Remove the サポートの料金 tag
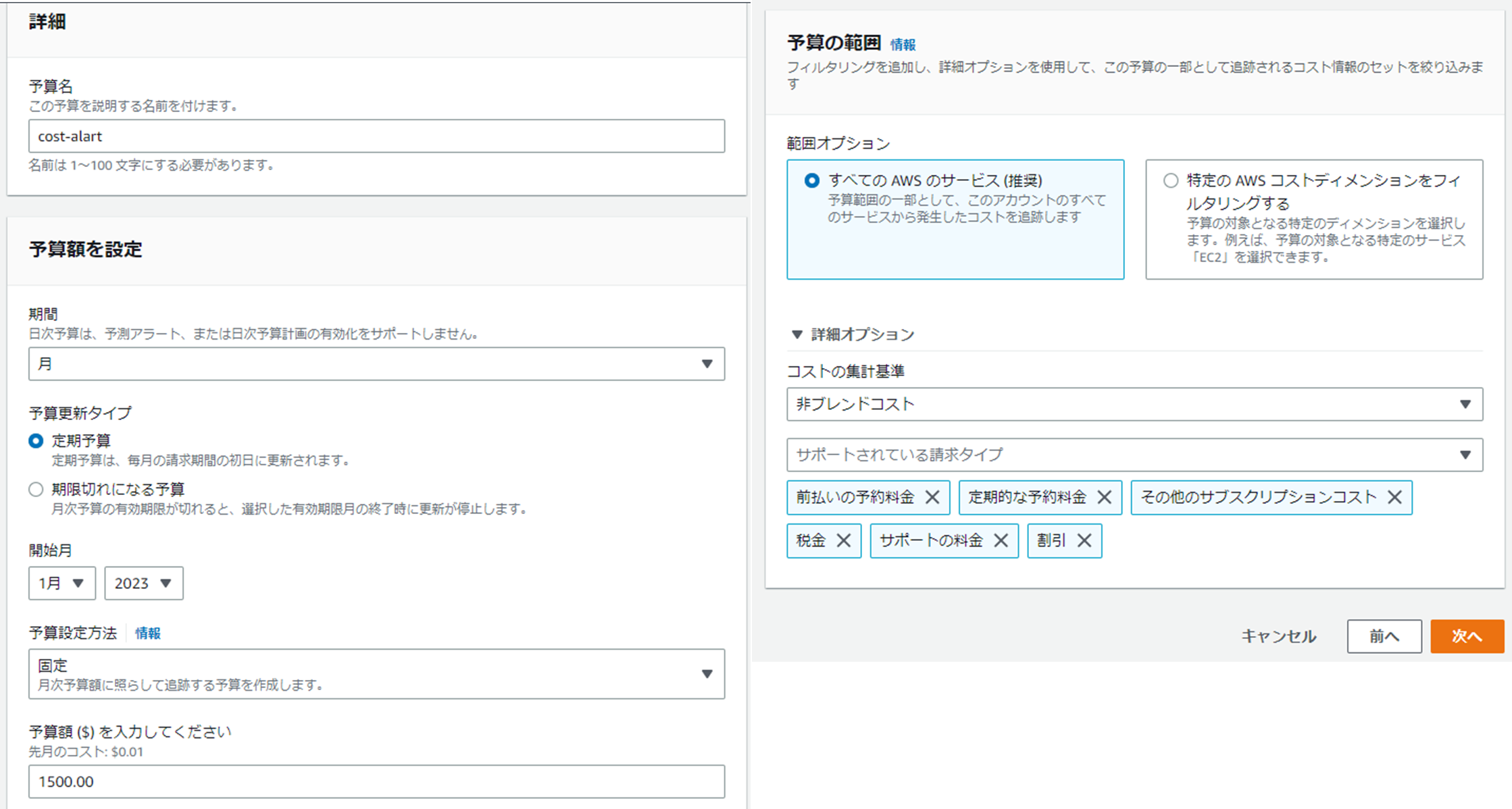 tap(1001, 541)
